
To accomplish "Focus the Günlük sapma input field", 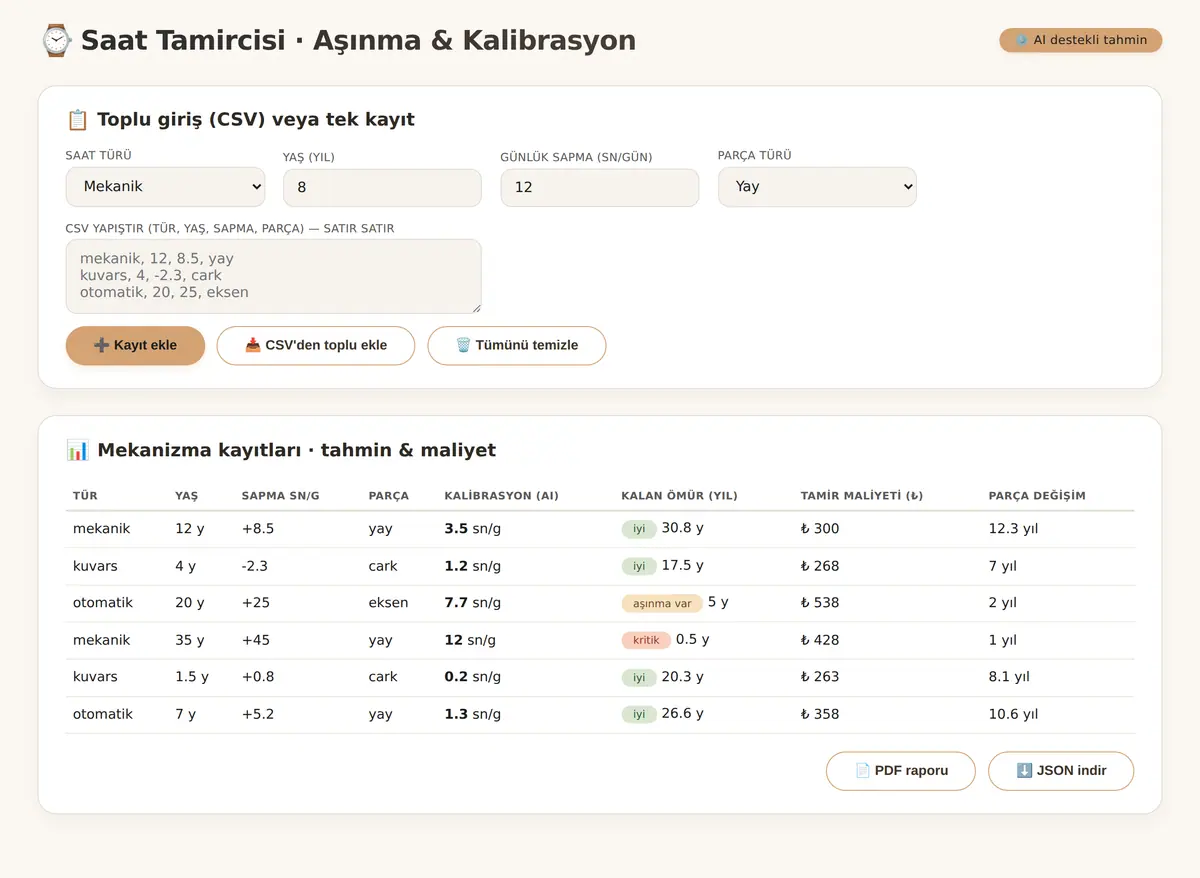I will click(x=599, y=188).
